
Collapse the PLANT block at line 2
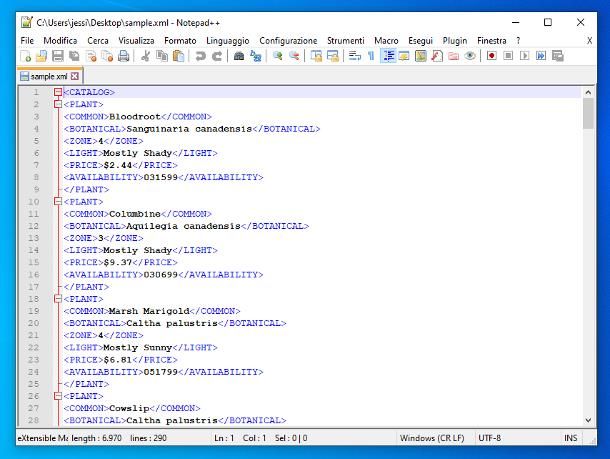(58, 104)
